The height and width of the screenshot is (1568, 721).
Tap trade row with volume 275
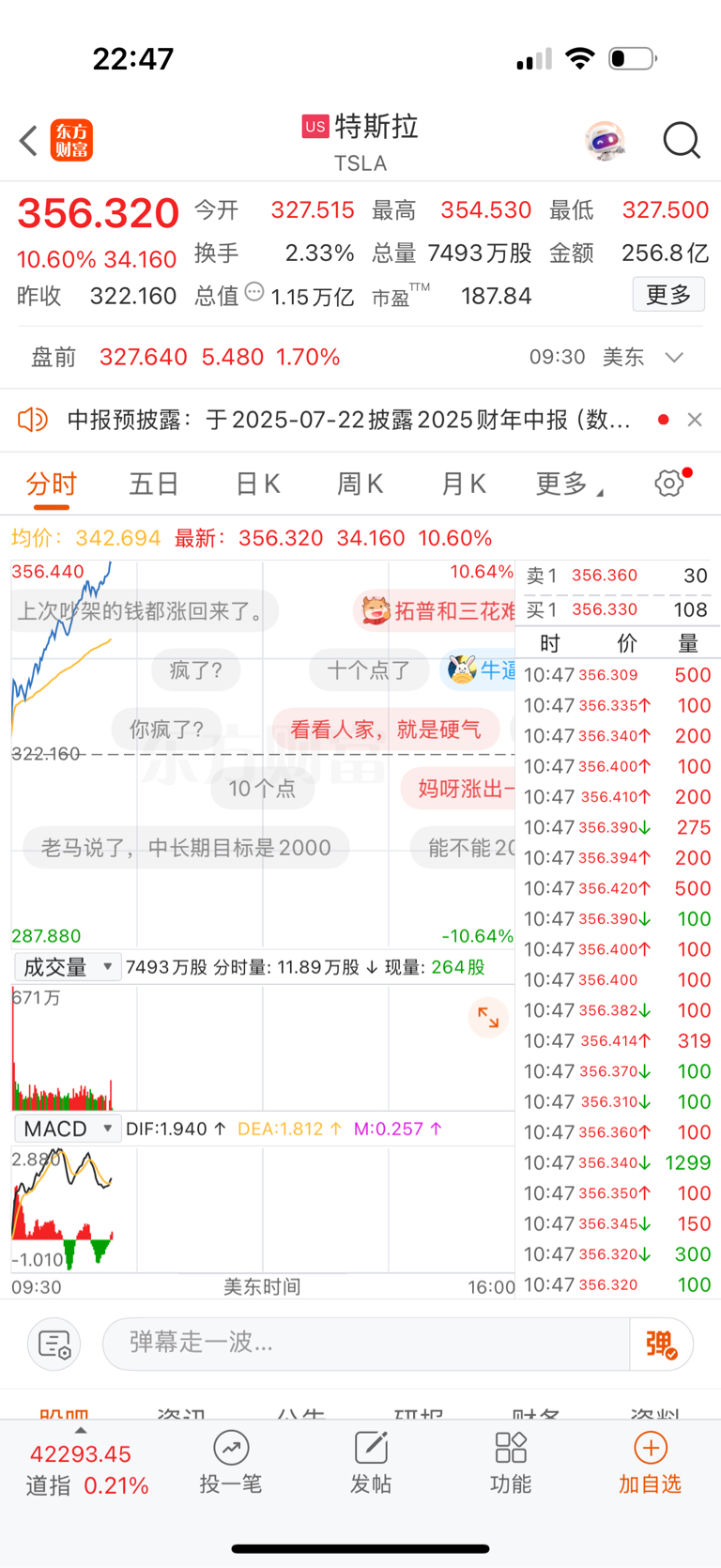618,827
